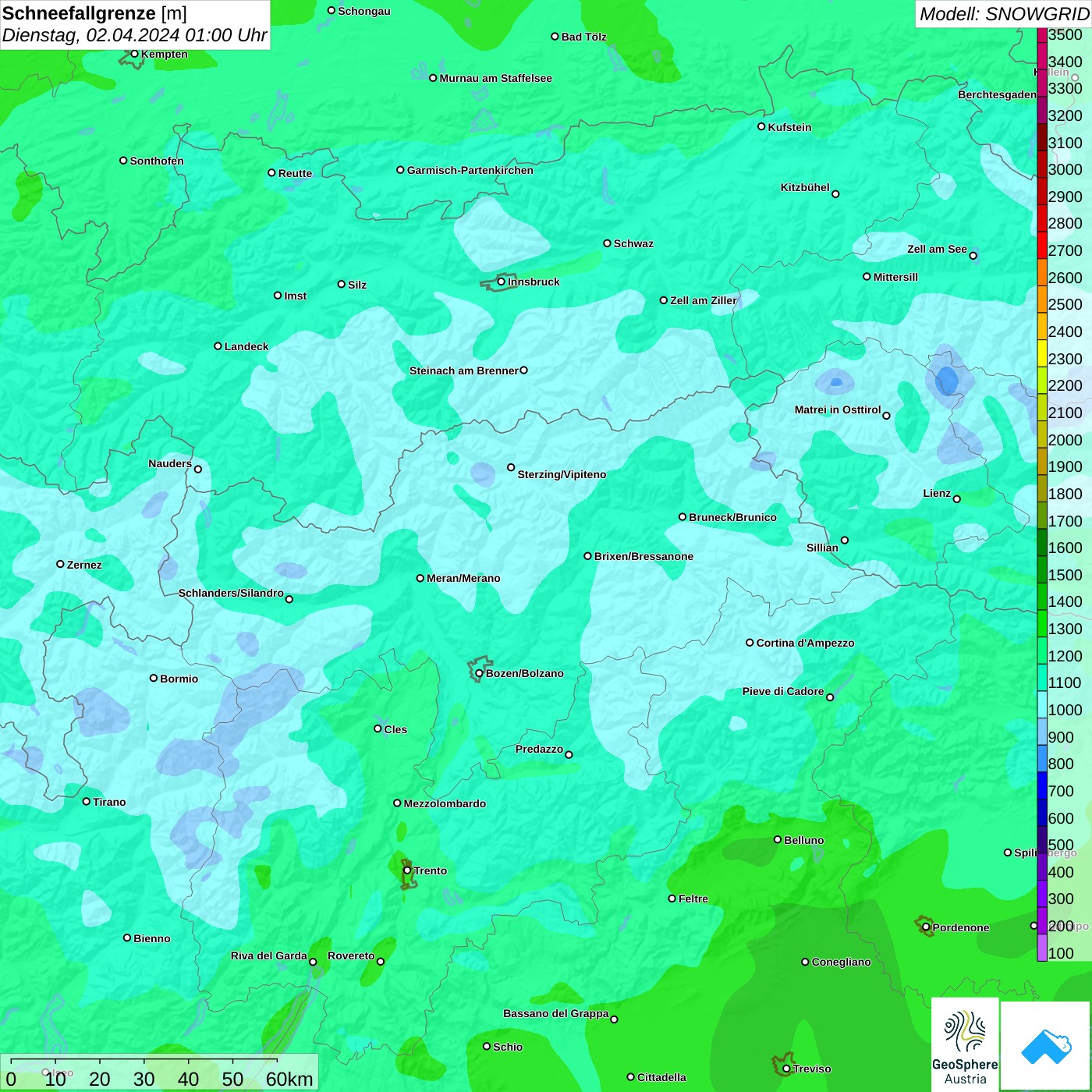The width and height of the screenshot is (1092, 1092).
Task: Click the 700 m blue legend swatch
Action: 1042,785
